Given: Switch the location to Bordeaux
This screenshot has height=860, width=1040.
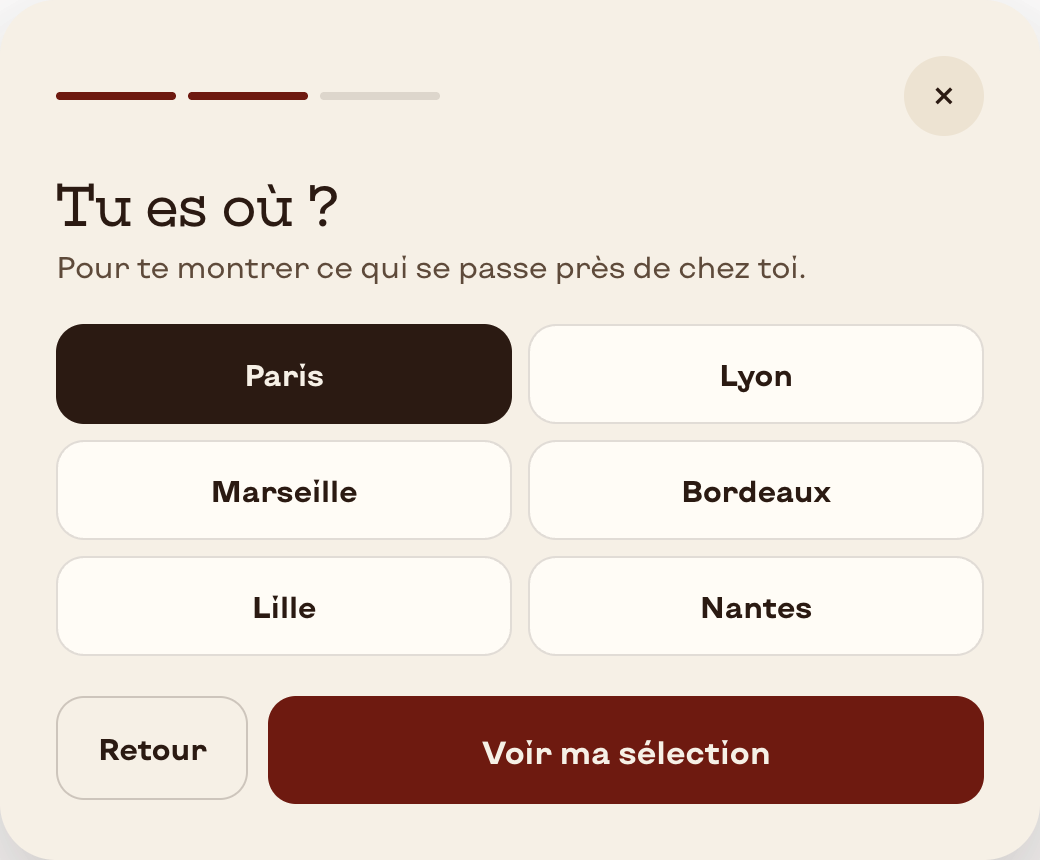Looking at the screenshot, I should (x=755, y=490).
